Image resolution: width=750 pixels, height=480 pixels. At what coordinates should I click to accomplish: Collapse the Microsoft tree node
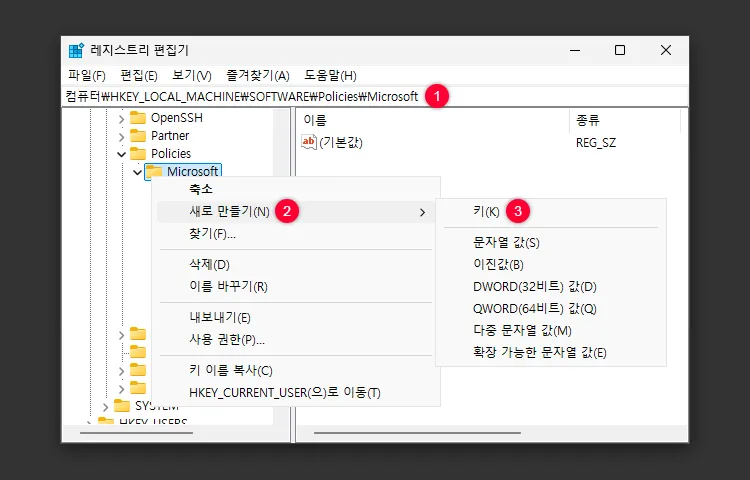[x=137, y=172]
